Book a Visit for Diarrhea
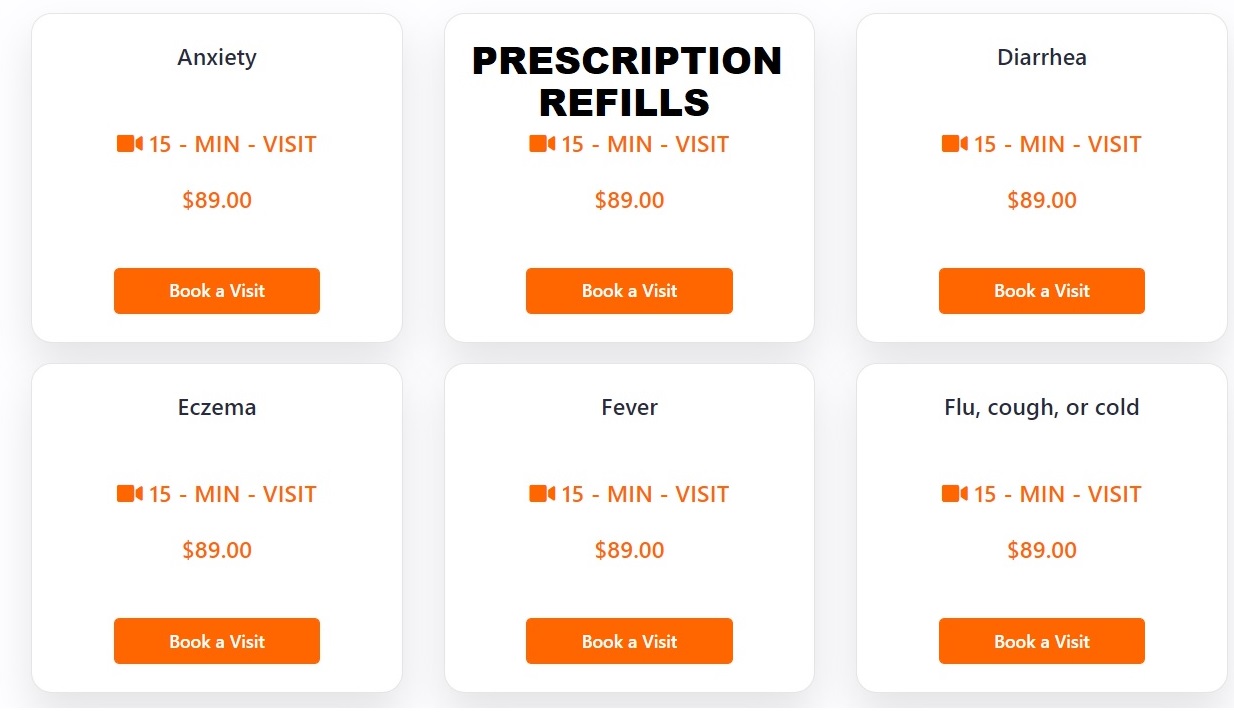This screenshot has width=1234, height=712. 1042,291
